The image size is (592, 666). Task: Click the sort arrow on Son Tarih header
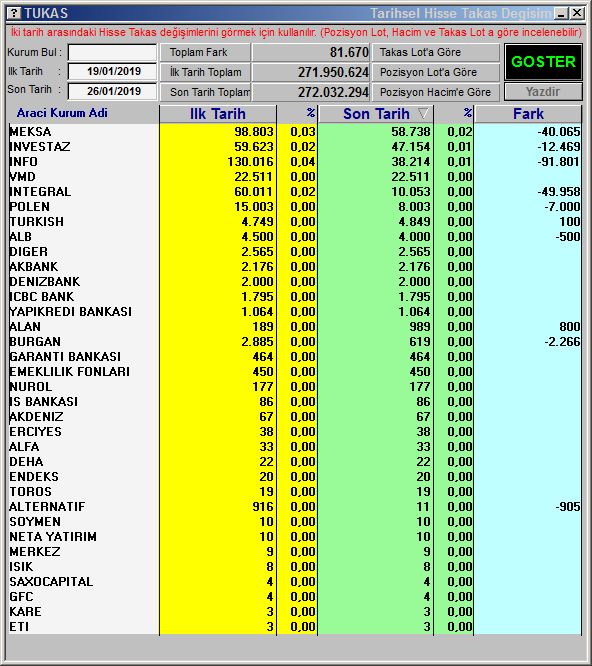pos(423,113)
